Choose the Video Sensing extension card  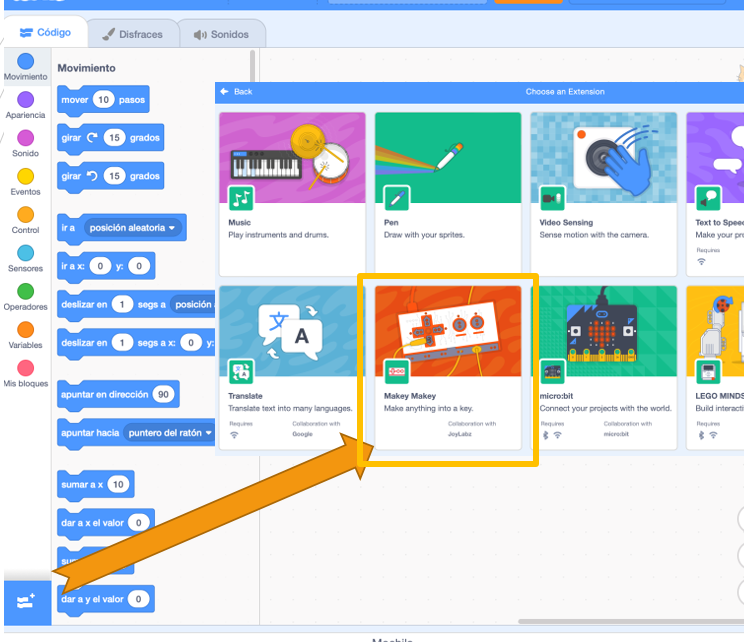click(604, 194)
